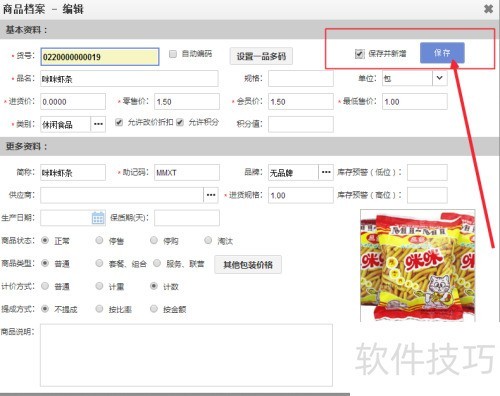Click the 货号 barcode field

(100, 57)
